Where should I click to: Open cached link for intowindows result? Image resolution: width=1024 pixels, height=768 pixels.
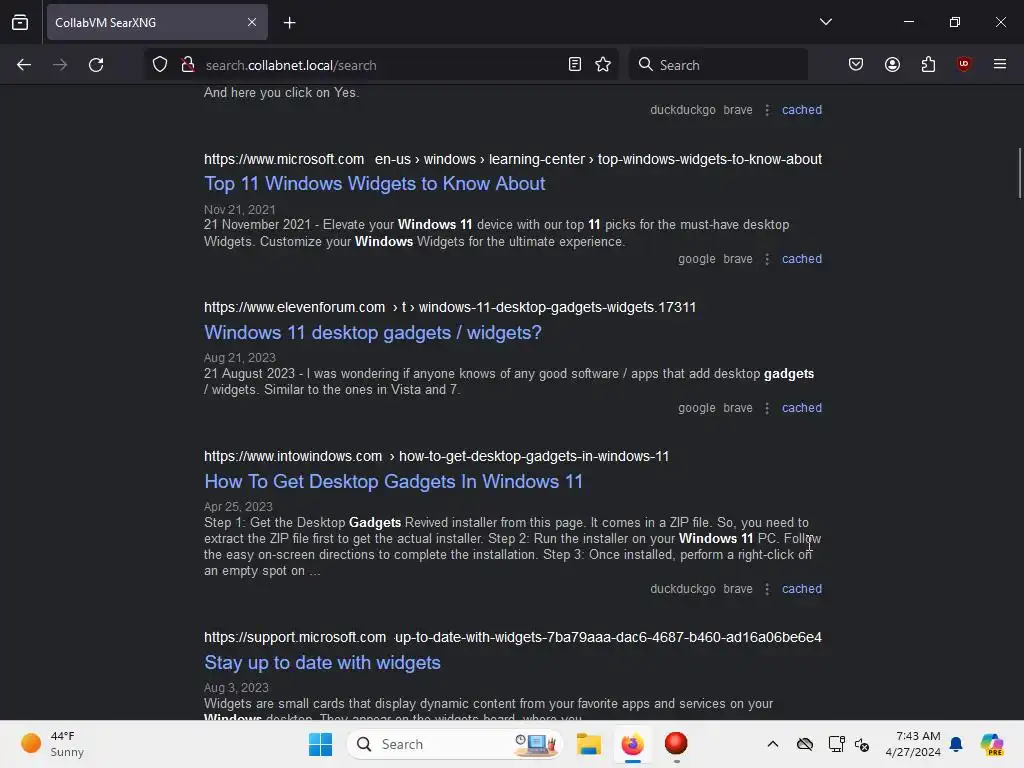coord(801,588)
